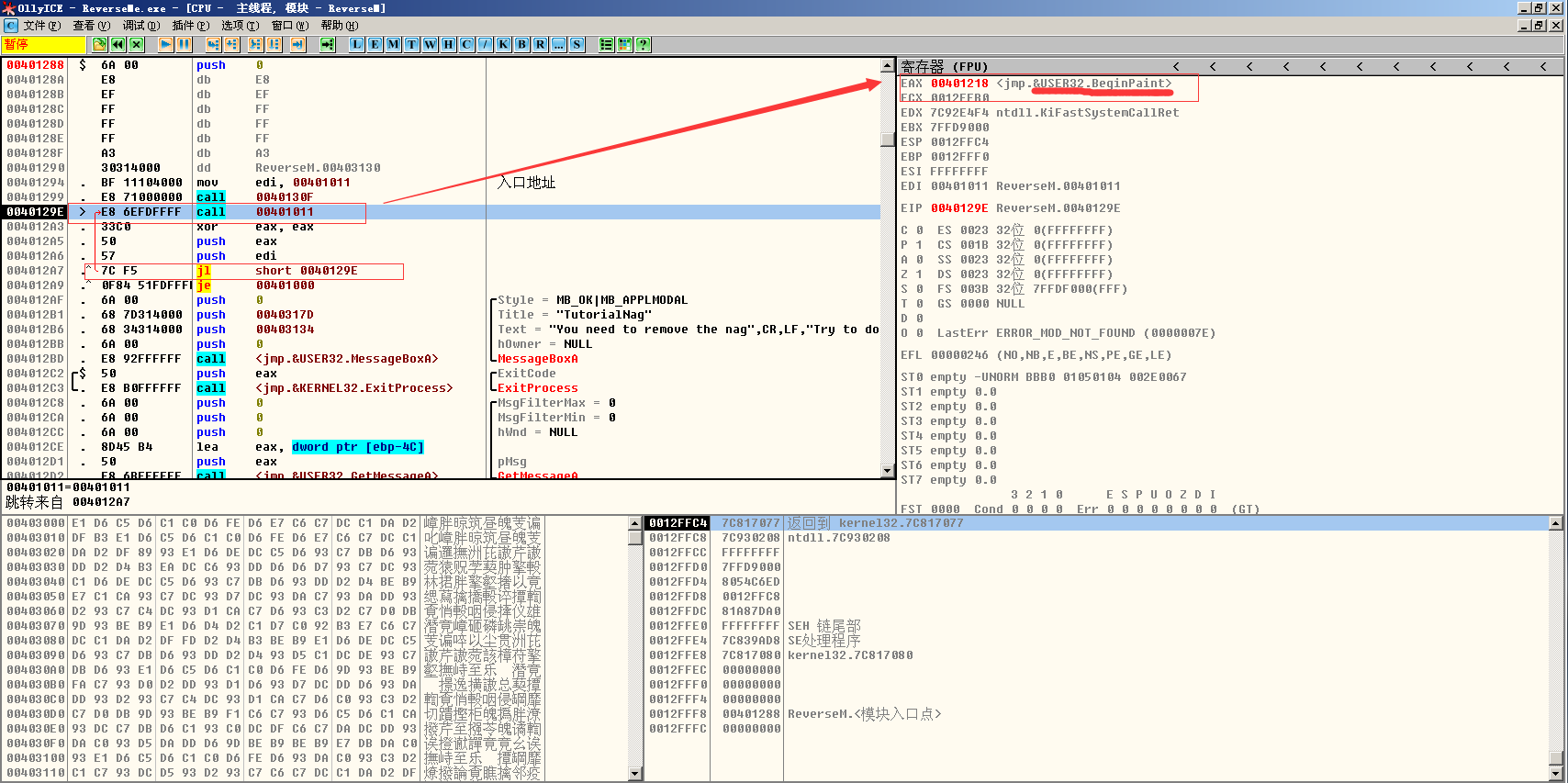
Task: Select the jl short 0040129E instruction
Action: pyautogui.click(x=441, y=271)
